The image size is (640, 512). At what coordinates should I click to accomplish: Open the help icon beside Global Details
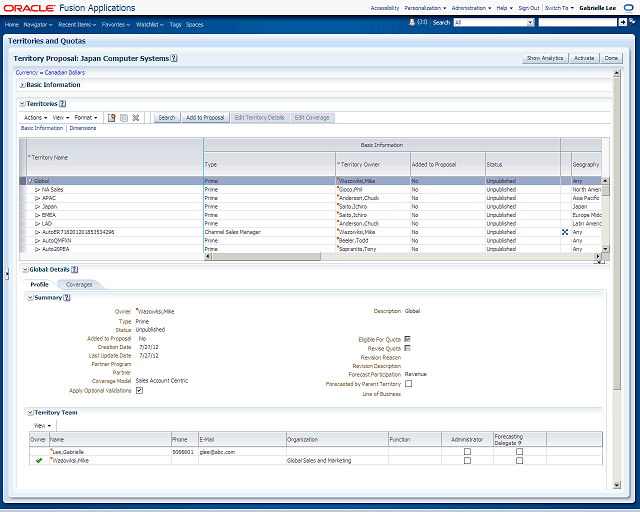coord(74,269)
